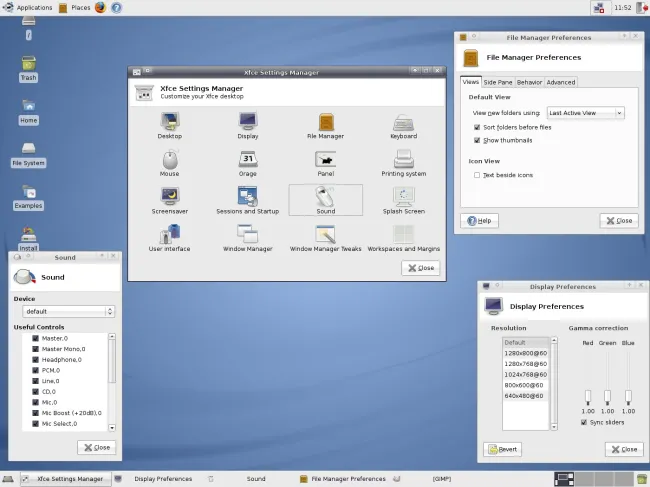The width and height of the screenshot is (650, 487).
Task: Open Sessions and Startup settings
Action: (248, 200)
